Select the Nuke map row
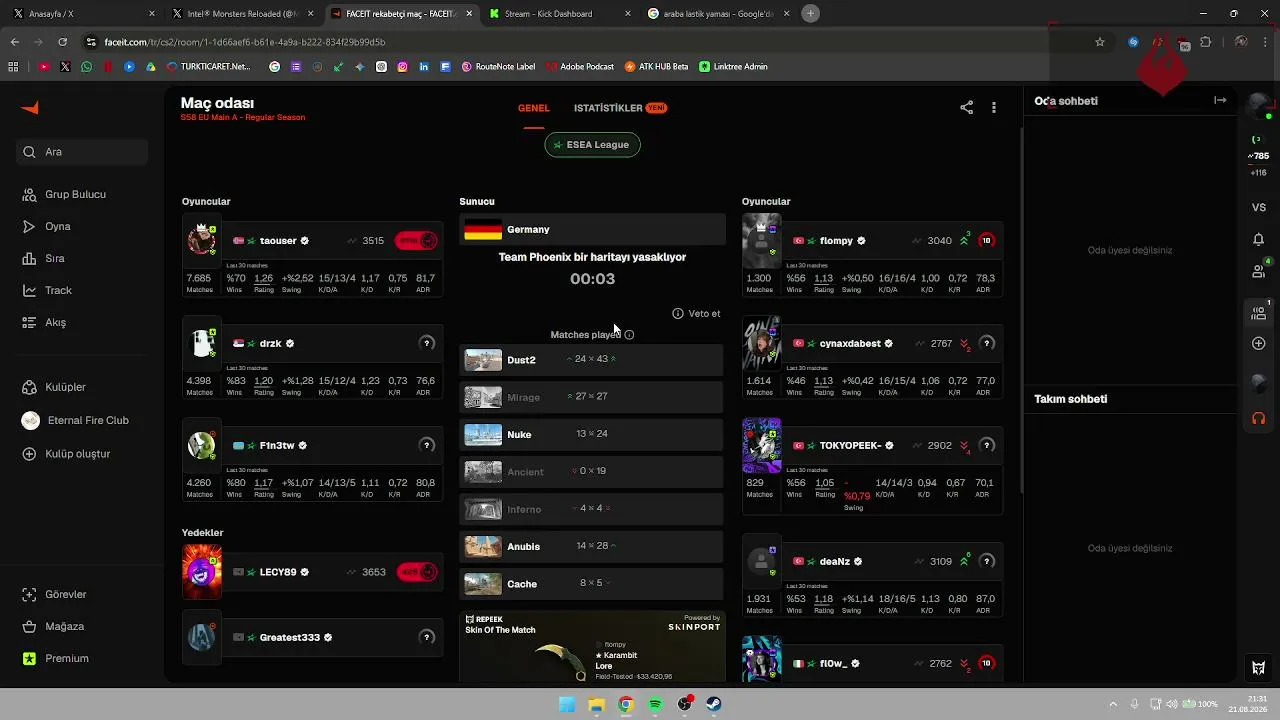The width and height of the screenshot is (1280, 720). [x=591, y=435]
